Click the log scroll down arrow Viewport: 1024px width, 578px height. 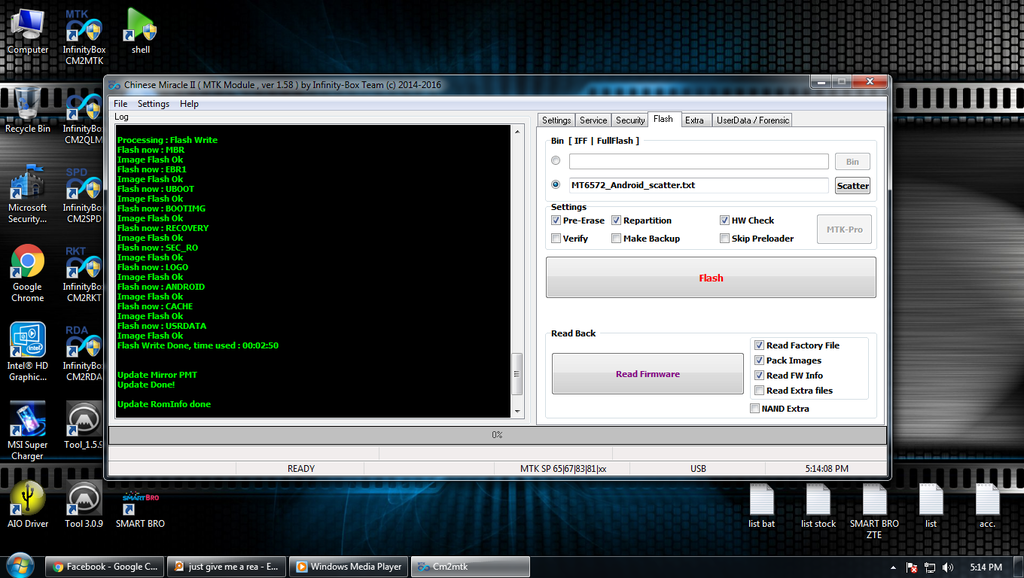(x=517, y=411)
